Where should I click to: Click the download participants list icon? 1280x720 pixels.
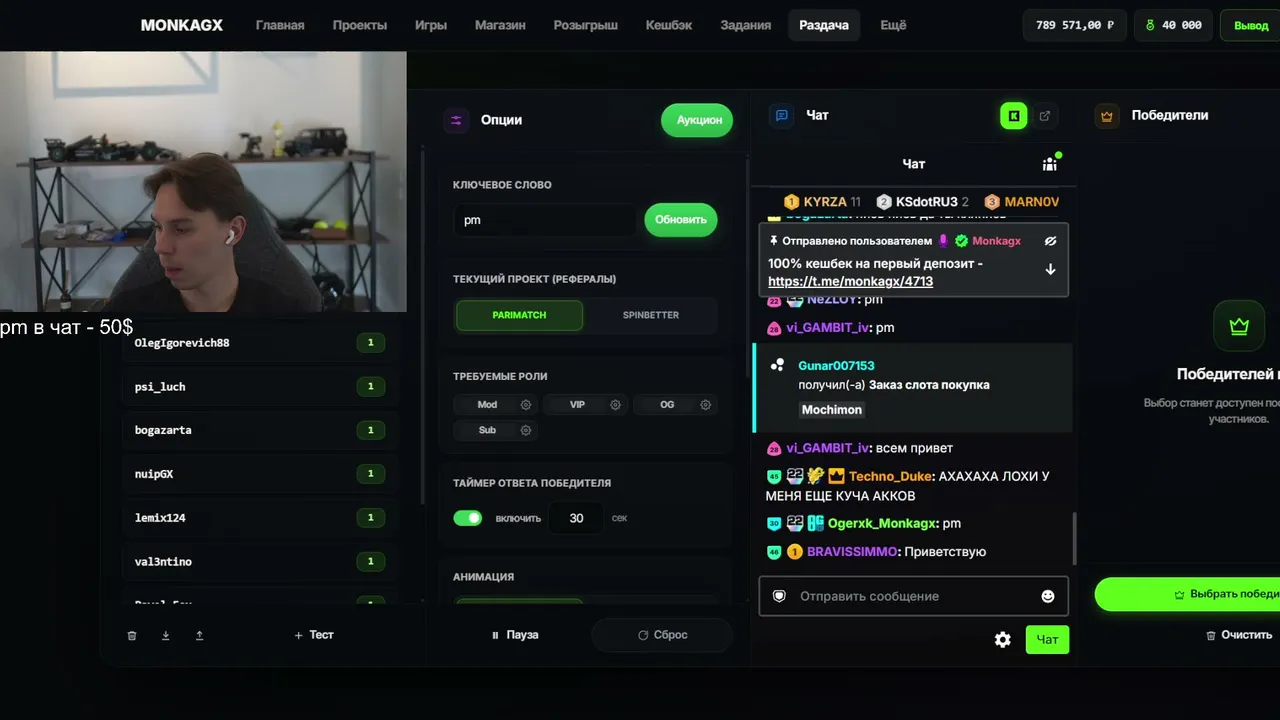click(166, 635)
